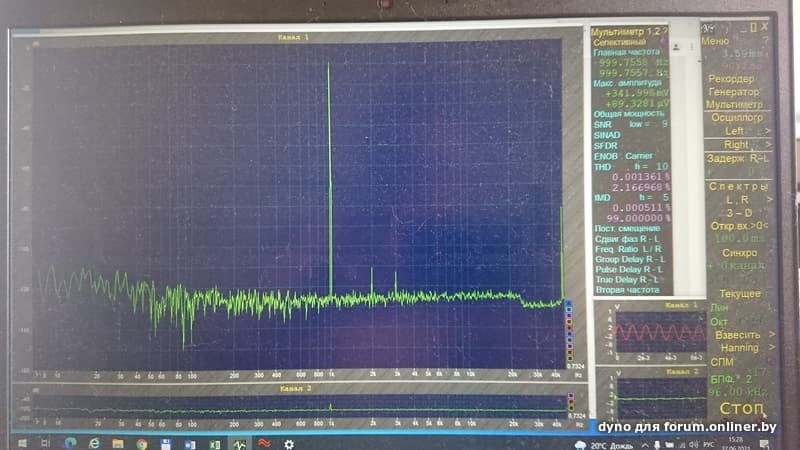Toggle the СПМ spectrum mode

point(720,360)
